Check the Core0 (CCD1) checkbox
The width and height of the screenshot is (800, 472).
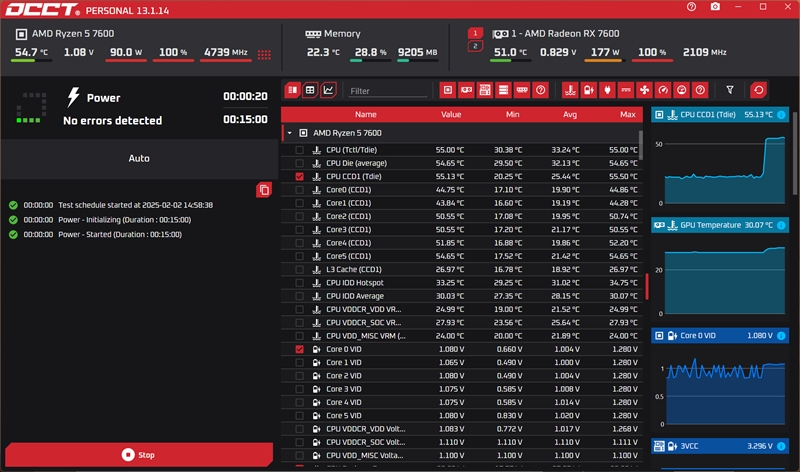[x=299, y=190]
